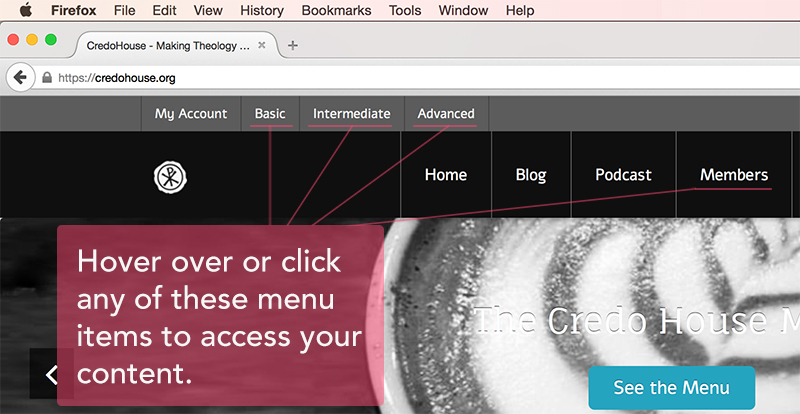The width and height of the screenshot is (800, 414).
Task: Open the Blog page
Action: [x=531, y=175]
